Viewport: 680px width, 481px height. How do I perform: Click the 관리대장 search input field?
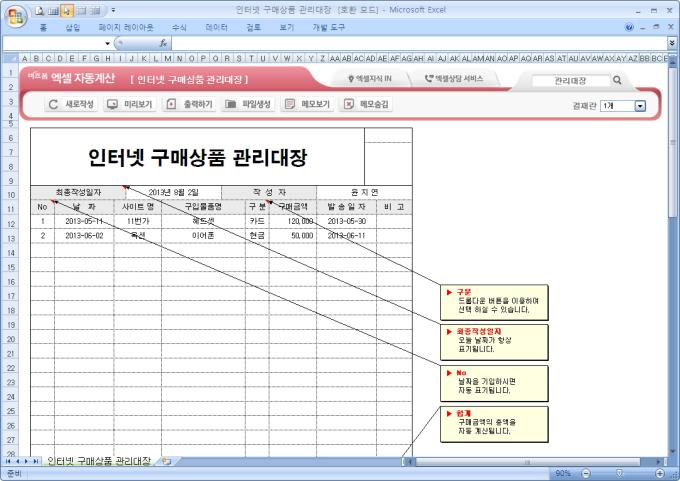pyautogui.click(x=570, y=80)
